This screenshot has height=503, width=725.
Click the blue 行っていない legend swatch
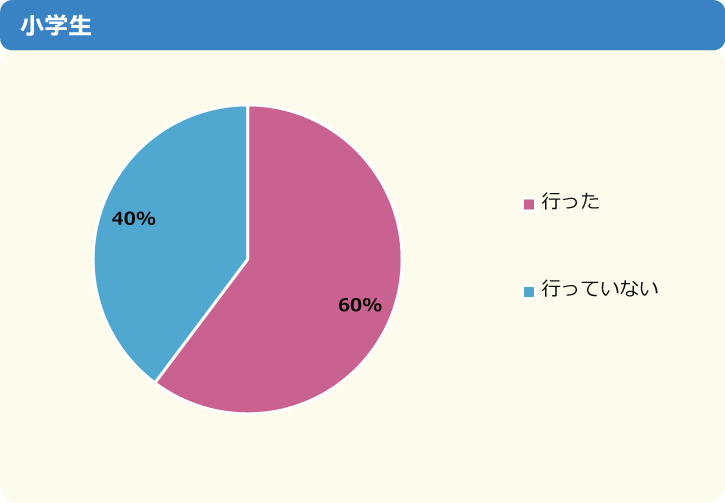[x=529, y=291]
